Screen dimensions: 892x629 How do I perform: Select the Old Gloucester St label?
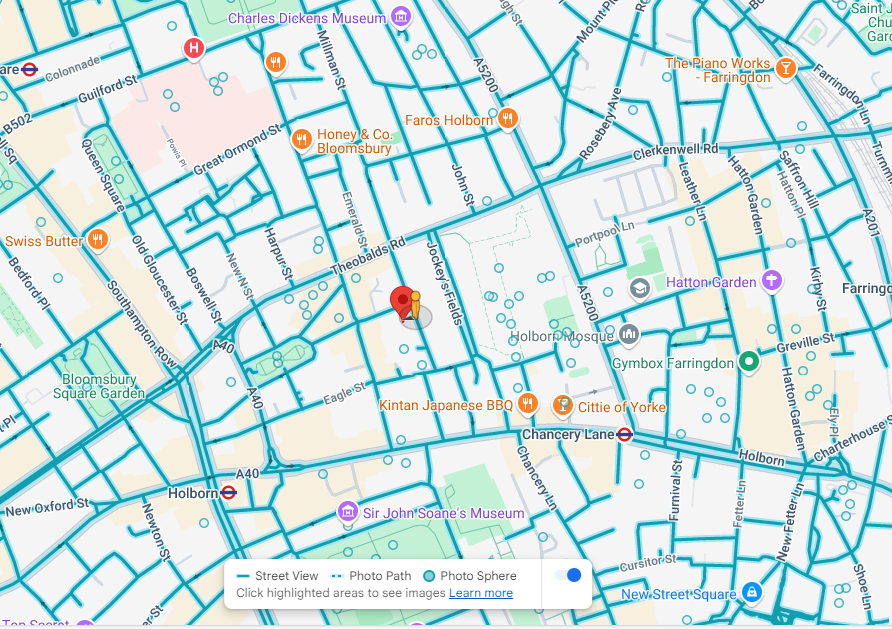[160, 280]
